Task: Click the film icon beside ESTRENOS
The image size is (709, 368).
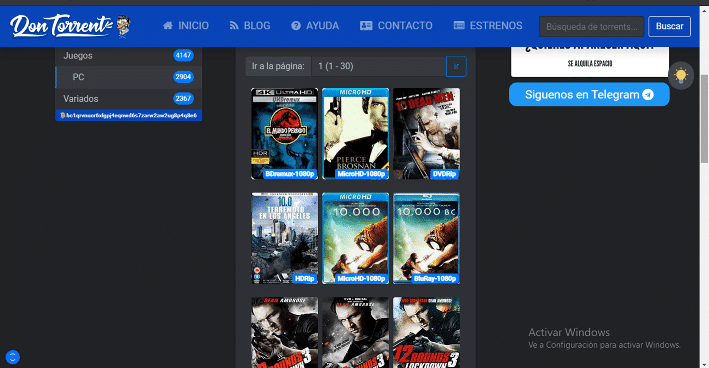Action: pos(459,25)
